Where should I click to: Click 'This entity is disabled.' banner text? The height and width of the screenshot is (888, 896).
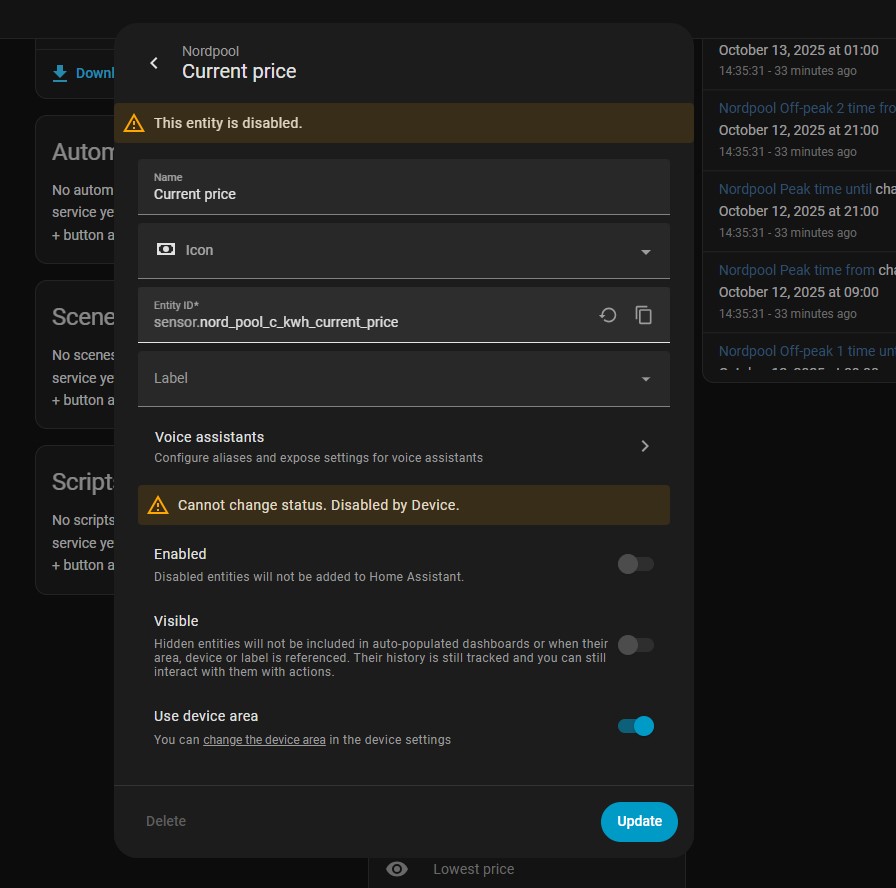(x=228, y=123)
